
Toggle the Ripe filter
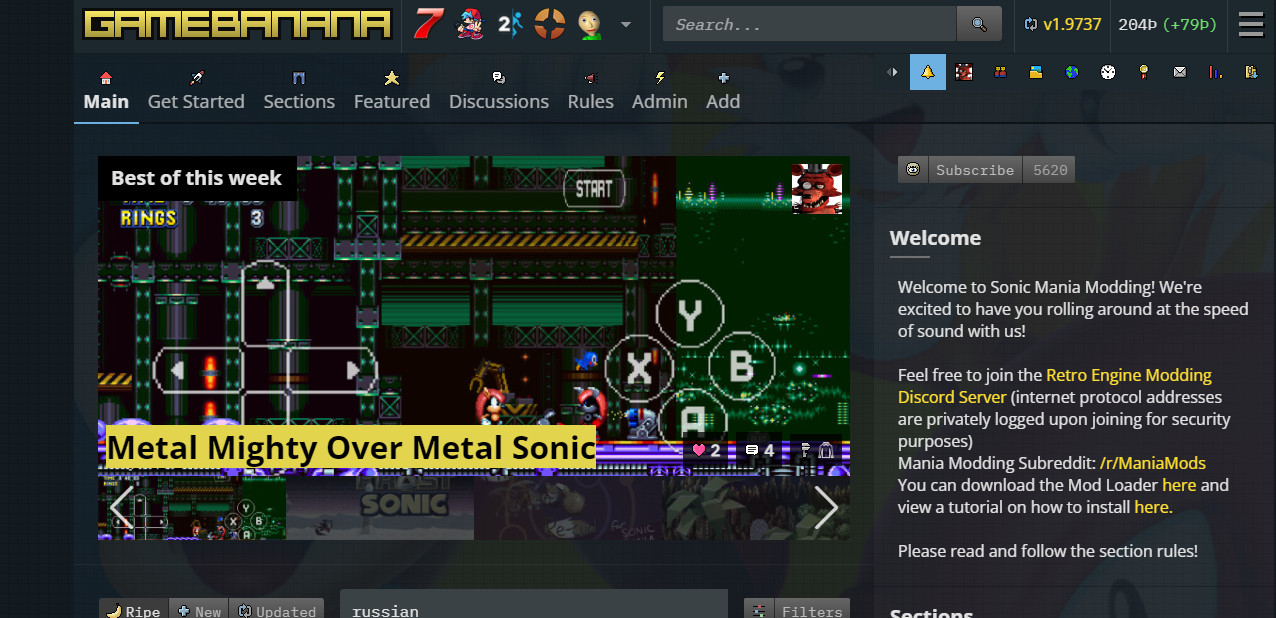pos(133,610)
